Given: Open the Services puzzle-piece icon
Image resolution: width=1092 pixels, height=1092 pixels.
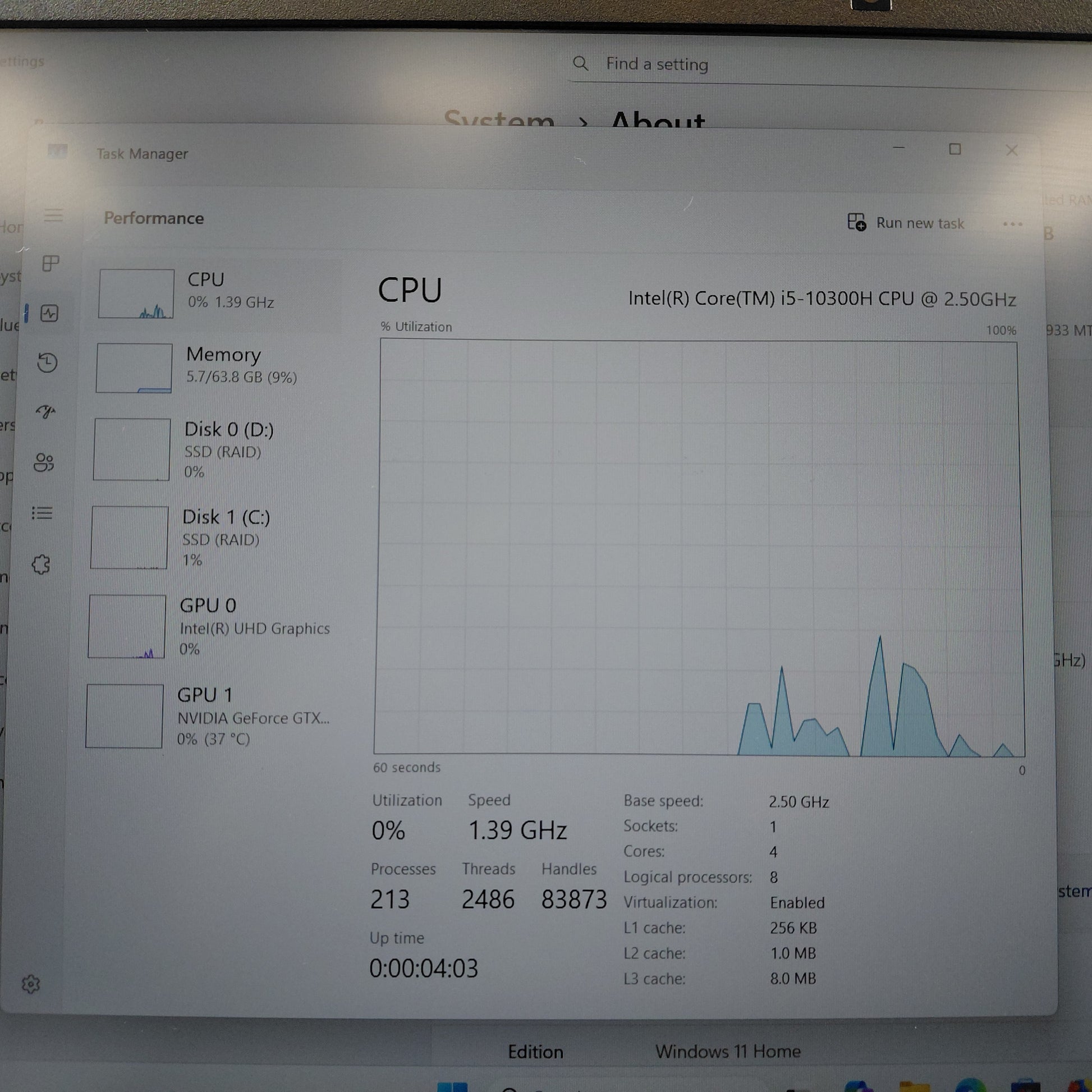Looking at the screenshot, I should 41,564.
